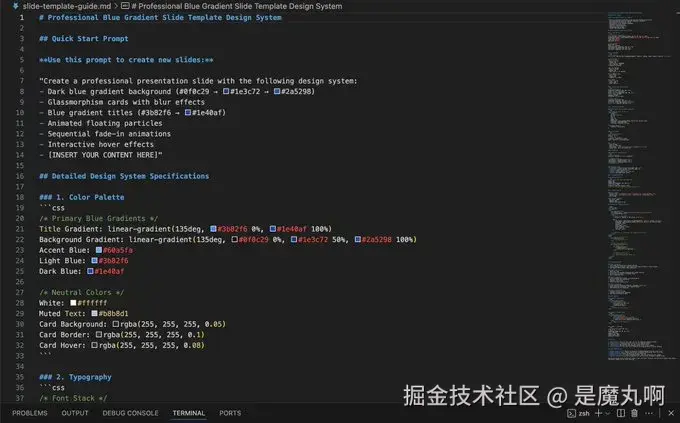680x423 pixels.
Task: Open the Card Hover rgba 0.08 swatch
Action: (95, 345)
